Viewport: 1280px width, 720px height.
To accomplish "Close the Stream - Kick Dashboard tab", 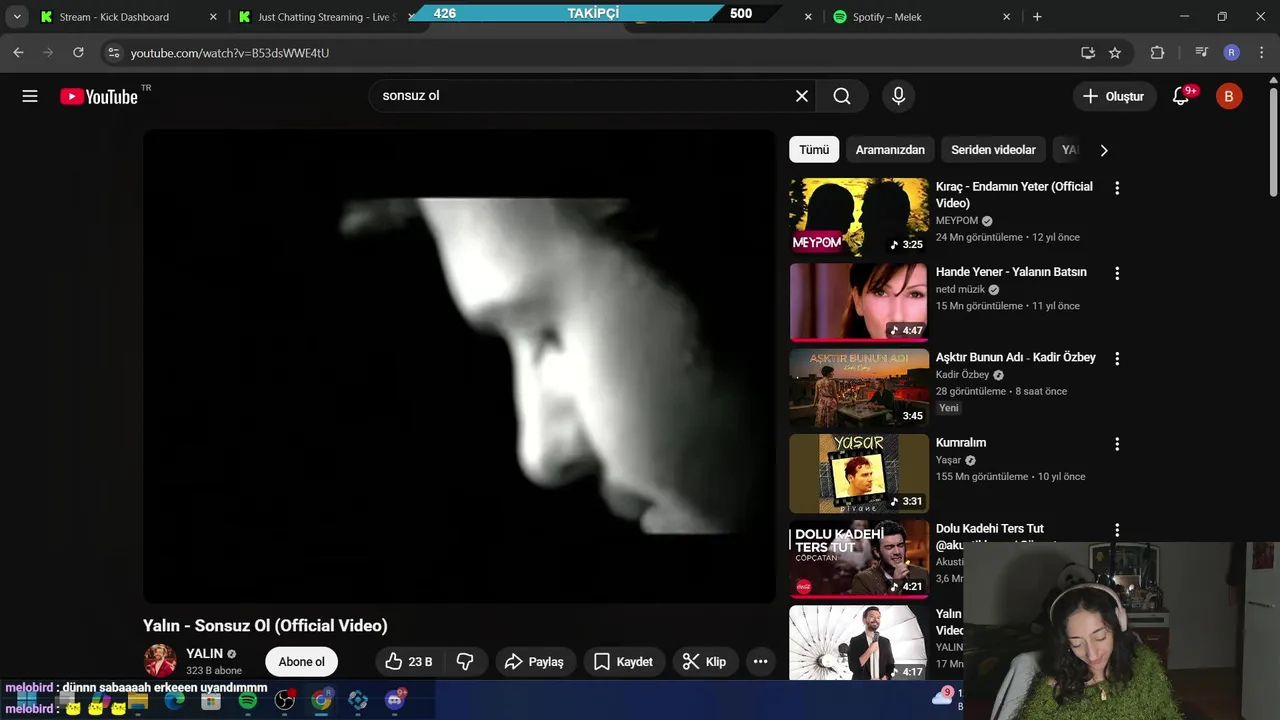I will pyautogui.click(x=213, y=17).
